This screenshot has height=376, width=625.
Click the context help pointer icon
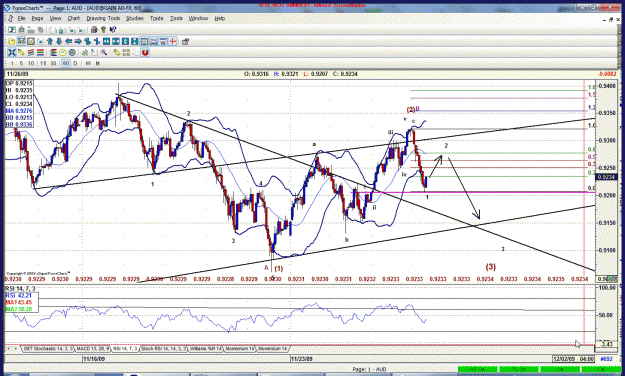point(113,30)
